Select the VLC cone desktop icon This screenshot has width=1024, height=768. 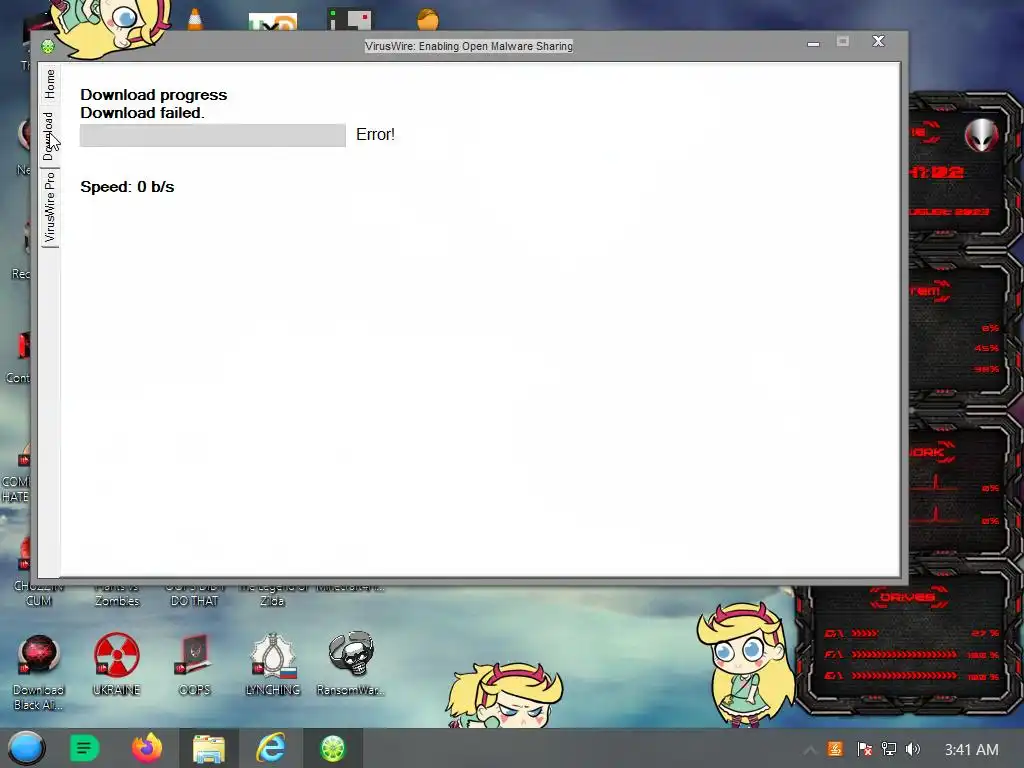pos(195,19)
